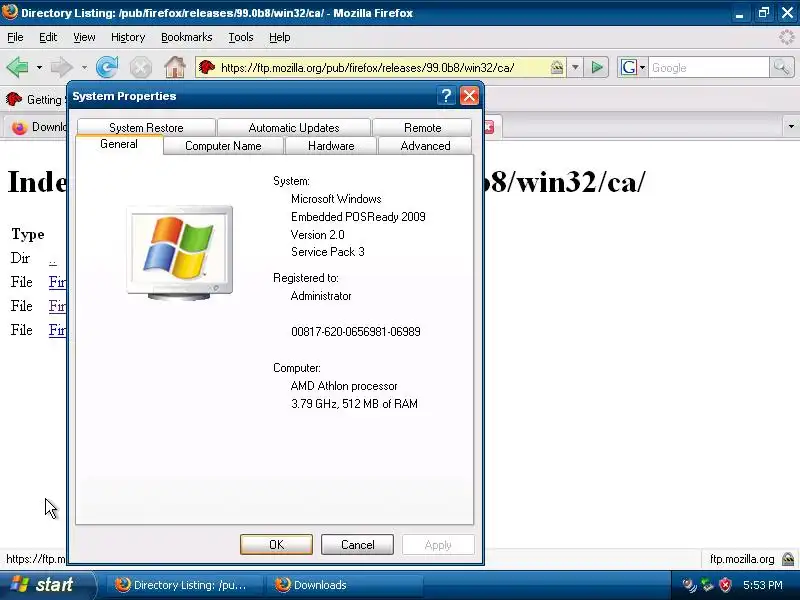Viewport: 800px width, 600px height.
Task: Open the Forward history dropdown arrow
Action: point(84,67)
